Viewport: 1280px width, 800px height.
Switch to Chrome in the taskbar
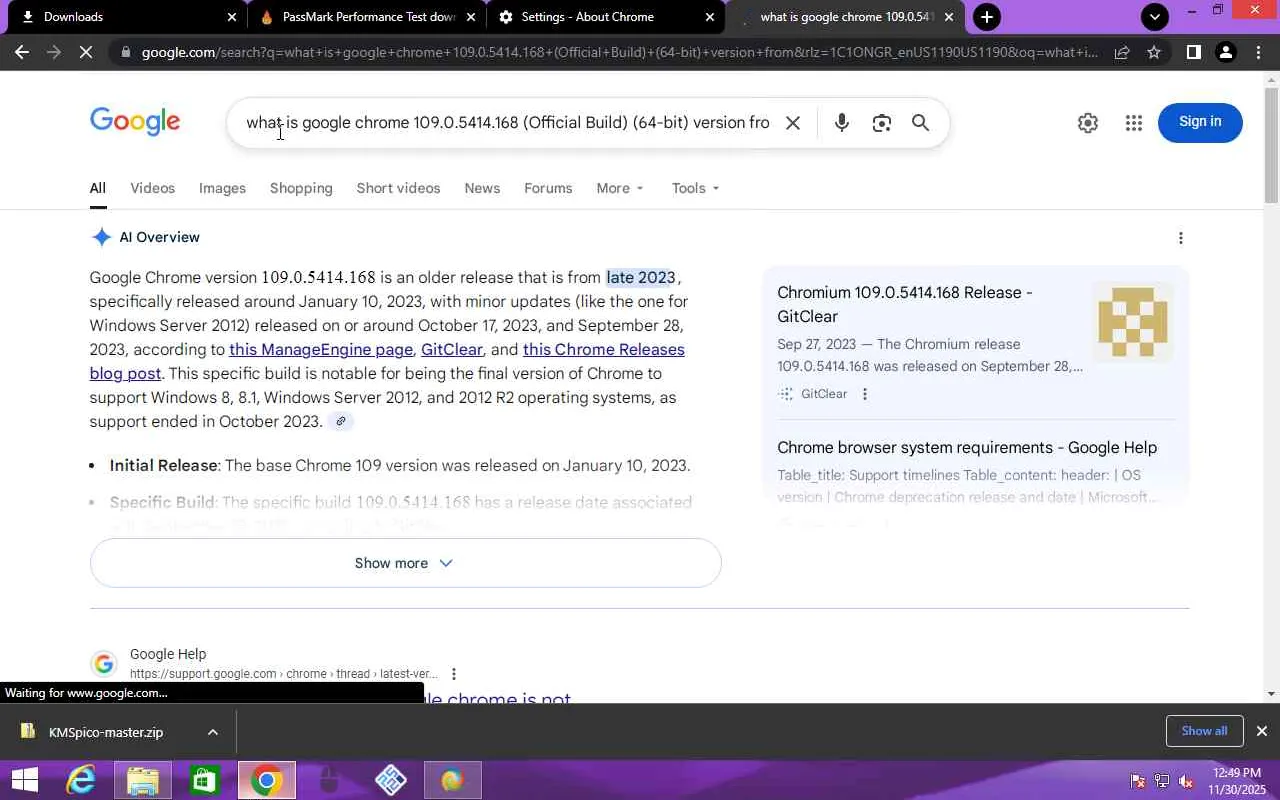tap(266, 780)
